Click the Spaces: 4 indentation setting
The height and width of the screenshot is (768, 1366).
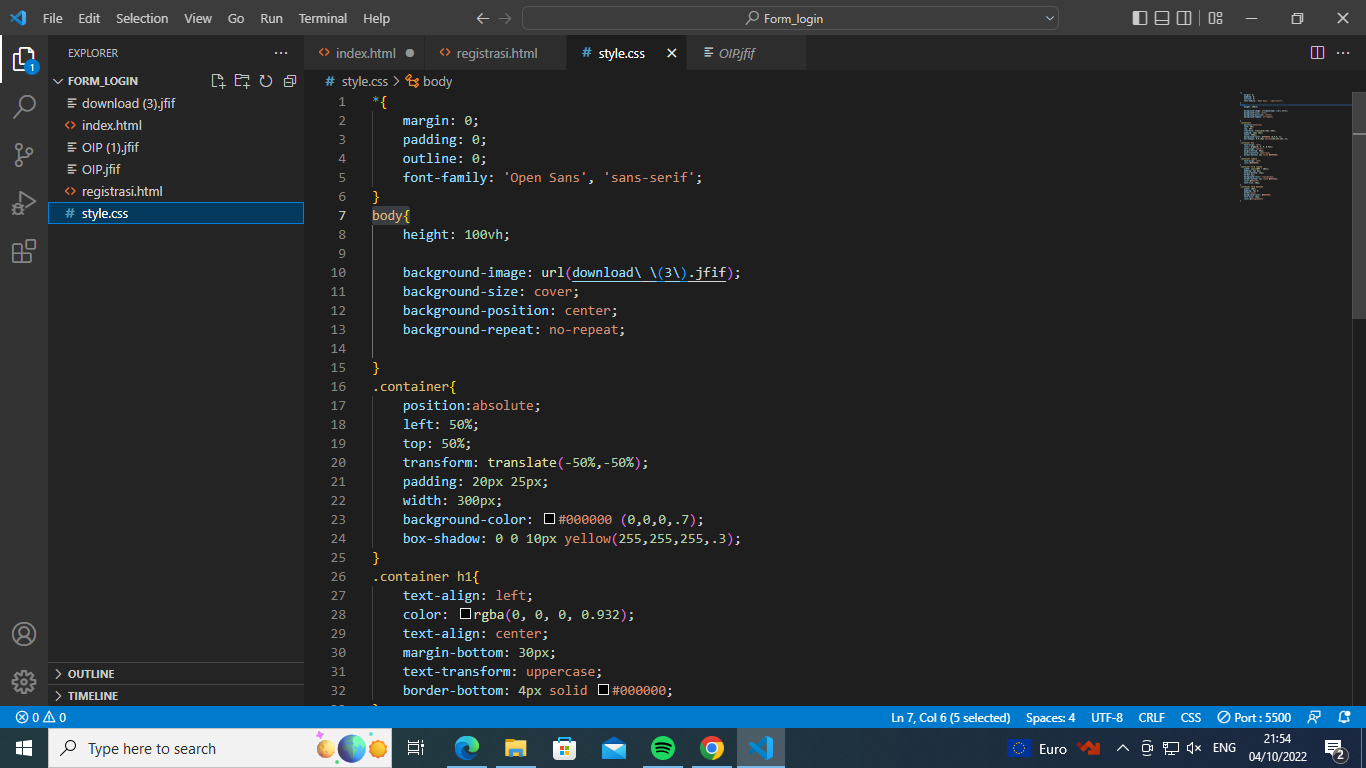(x=1050, y=717)
